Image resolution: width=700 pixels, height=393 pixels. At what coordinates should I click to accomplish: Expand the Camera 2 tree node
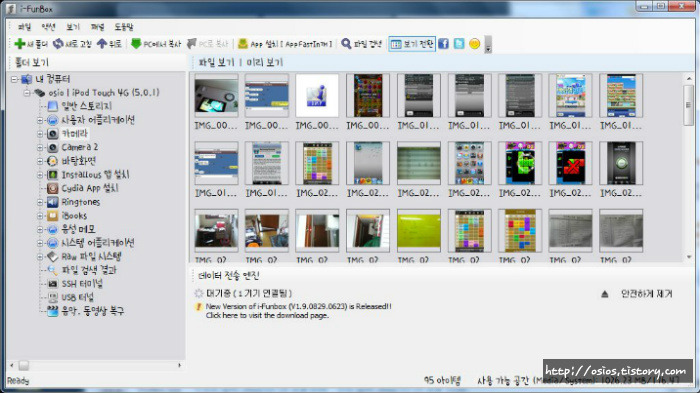pos(40,147)
